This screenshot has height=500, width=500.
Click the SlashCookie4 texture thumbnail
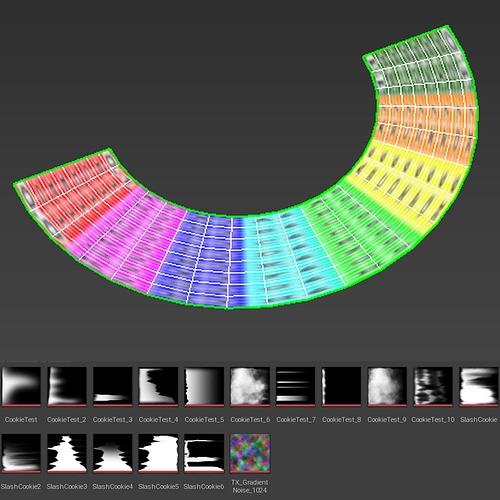[113, 454]
